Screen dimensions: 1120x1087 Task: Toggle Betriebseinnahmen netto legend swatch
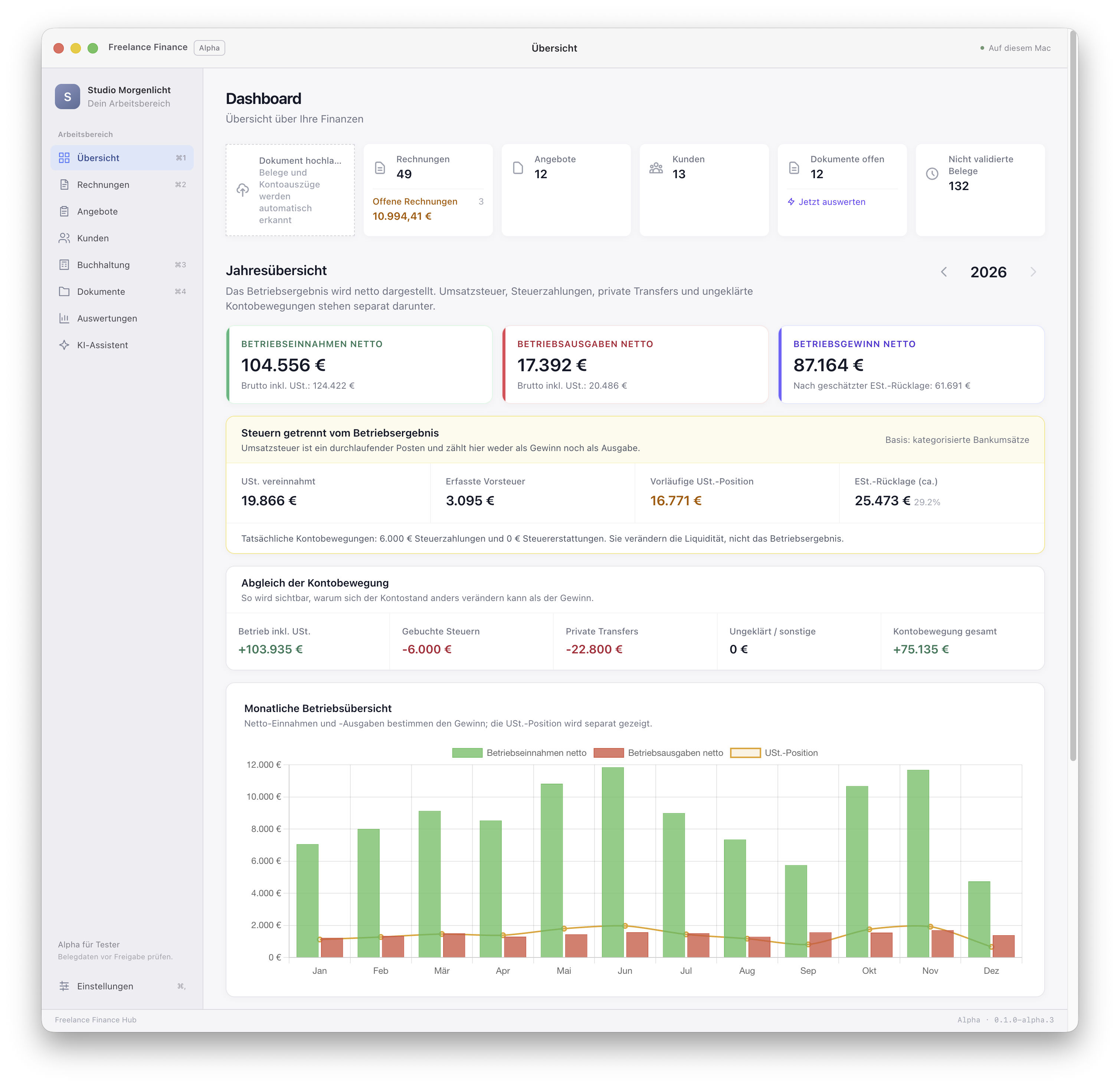(467, 753)
